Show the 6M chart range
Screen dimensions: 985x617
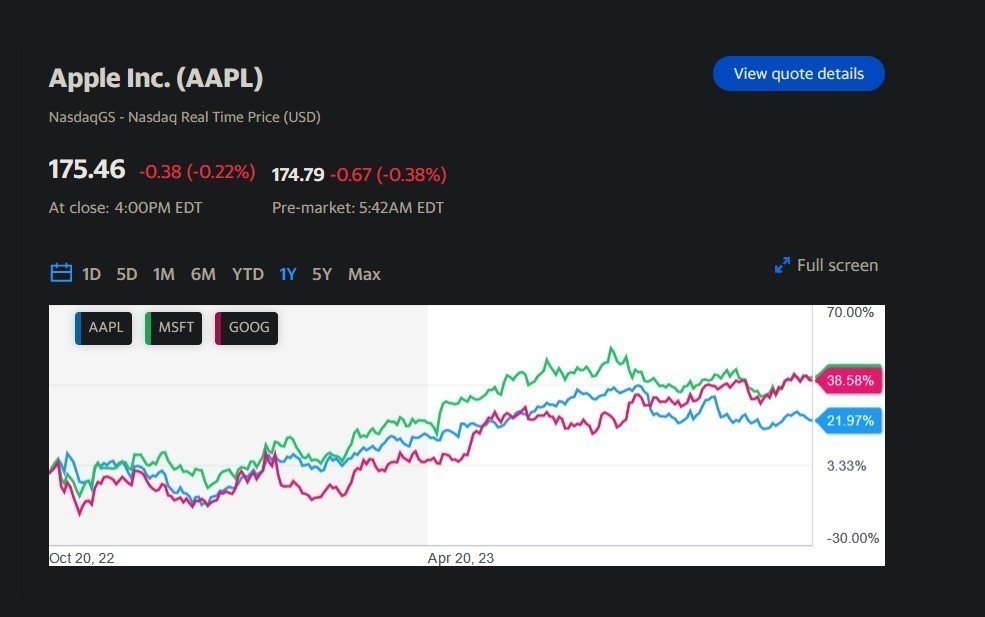pyautogui.click(x=203, y=274)
